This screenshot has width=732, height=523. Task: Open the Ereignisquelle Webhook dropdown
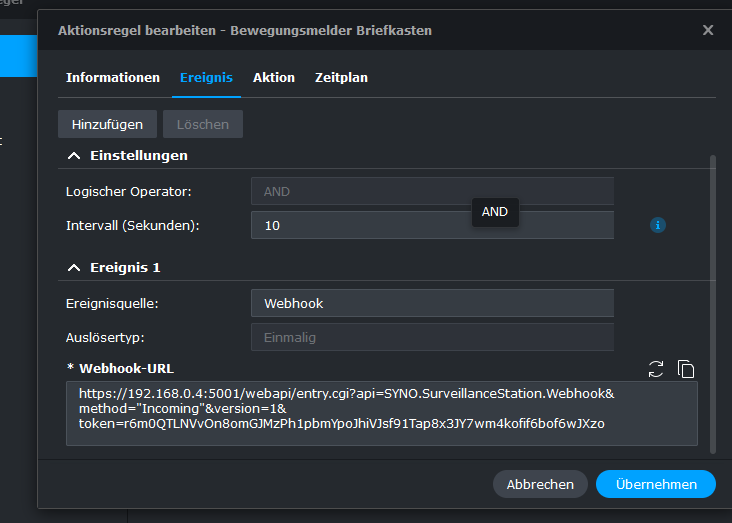(432, 304)
